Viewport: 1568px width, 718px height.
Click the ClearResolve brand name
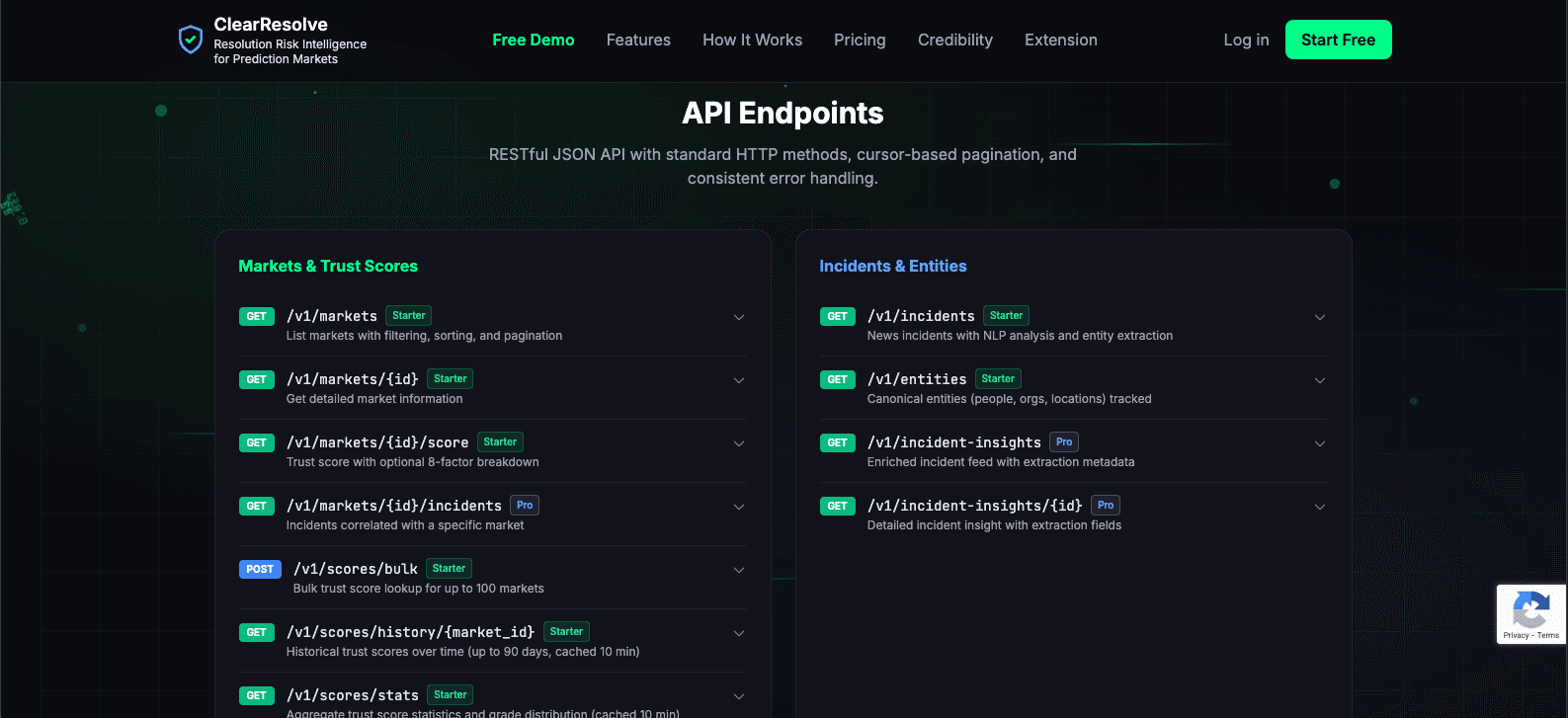pos(271,25)
